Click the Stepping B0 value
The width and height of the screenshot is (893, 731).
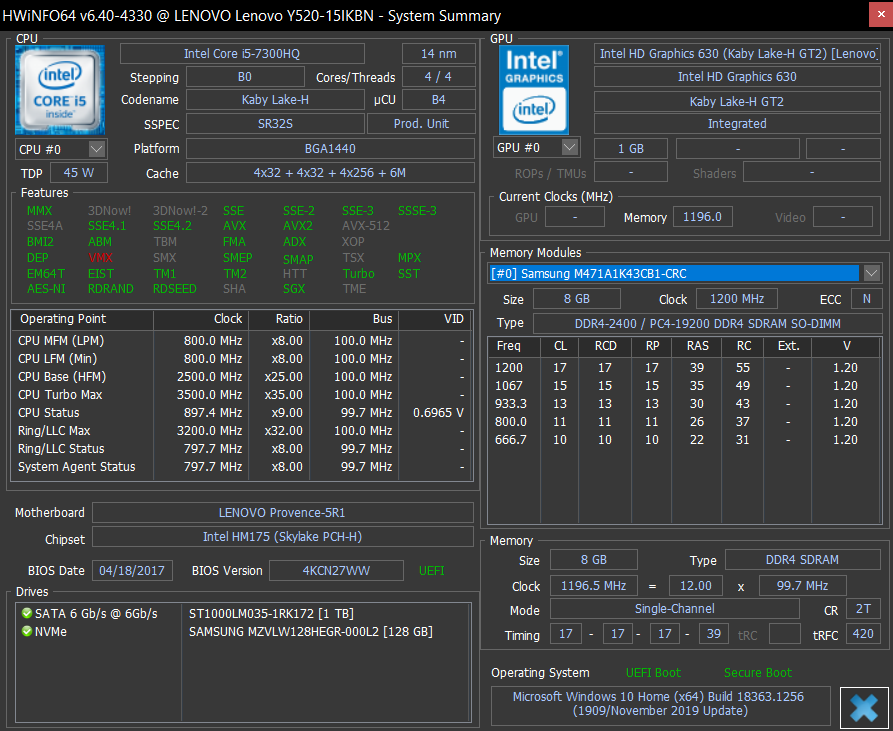click(245, 77)
